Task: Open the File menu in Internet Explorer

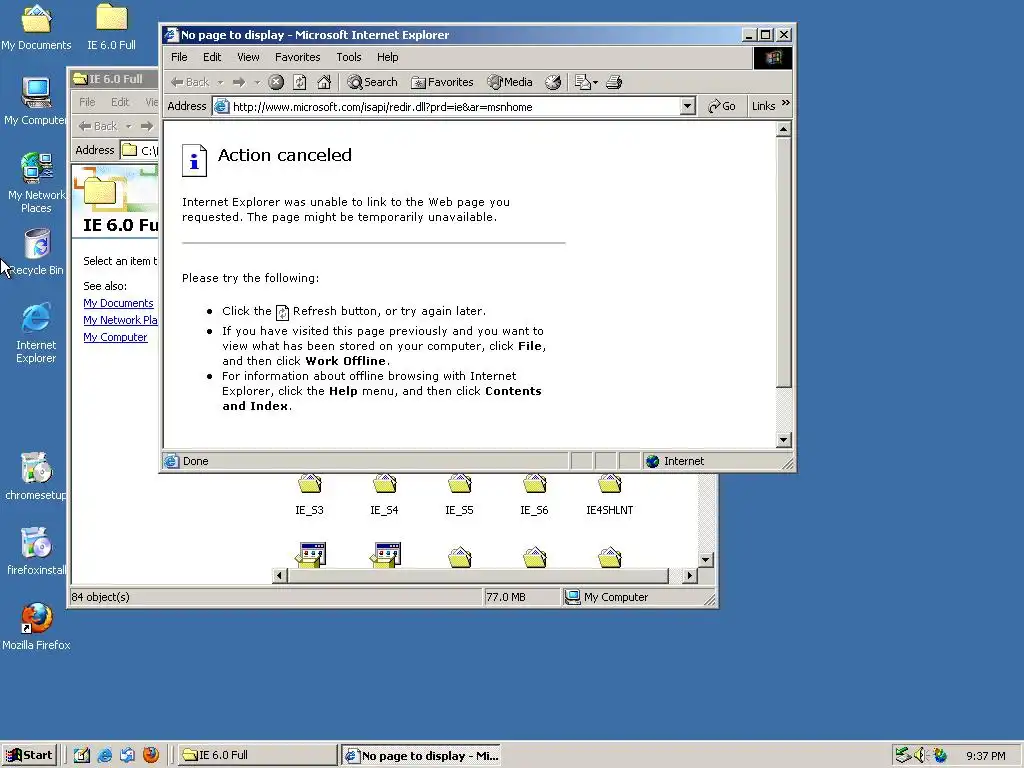Action: pyautogui.click(x=179, y=57)
